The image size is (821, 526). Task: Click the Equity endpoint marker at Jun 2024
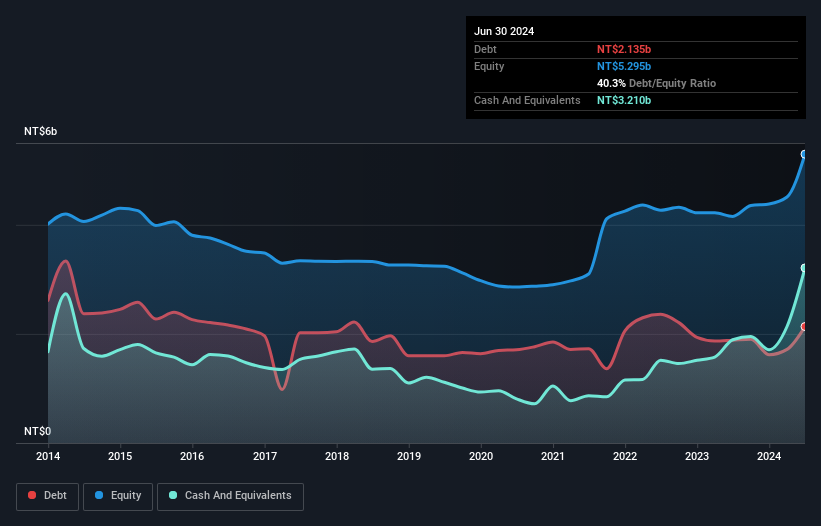click(x=804, y=154)
